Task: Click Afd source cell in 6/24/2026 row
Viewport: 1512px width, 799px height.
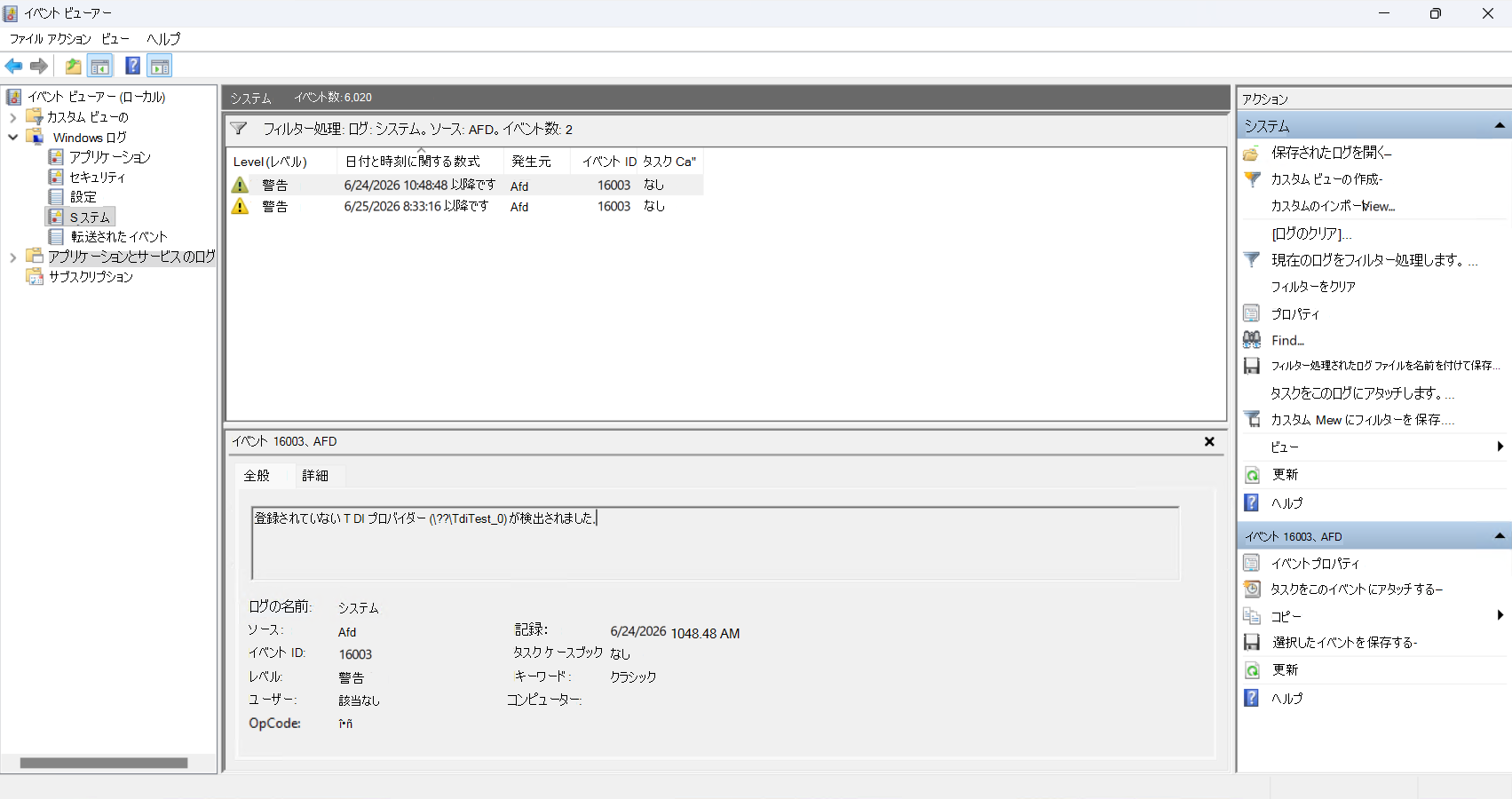Action: (x=519, y=186)
